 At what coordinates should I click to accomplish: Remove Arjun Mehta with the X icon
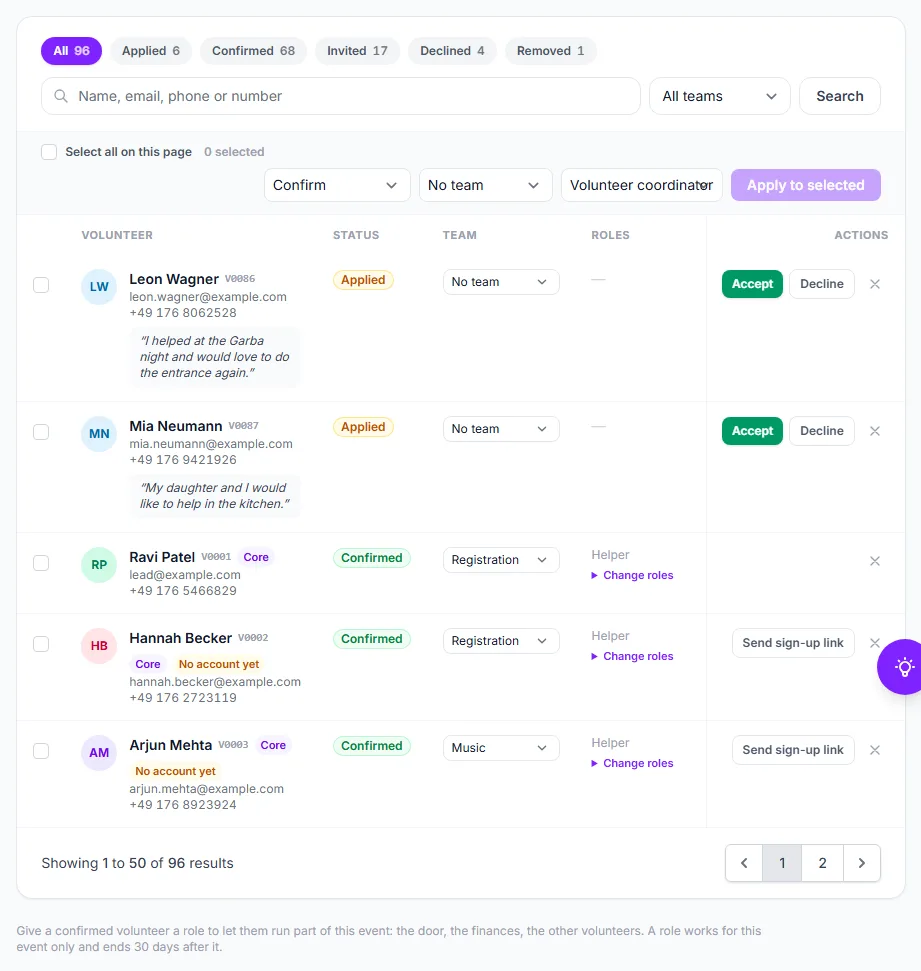click(x=875, y=750)
